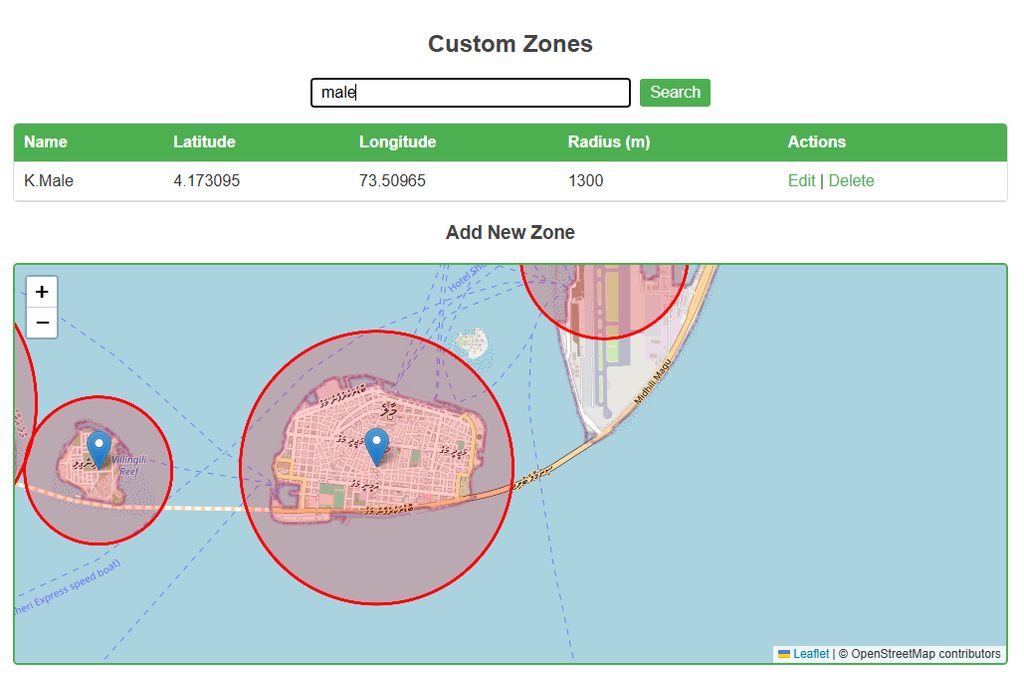
Task: Click the partial red zone circle over the airport
Action: (x=603, y=302)
